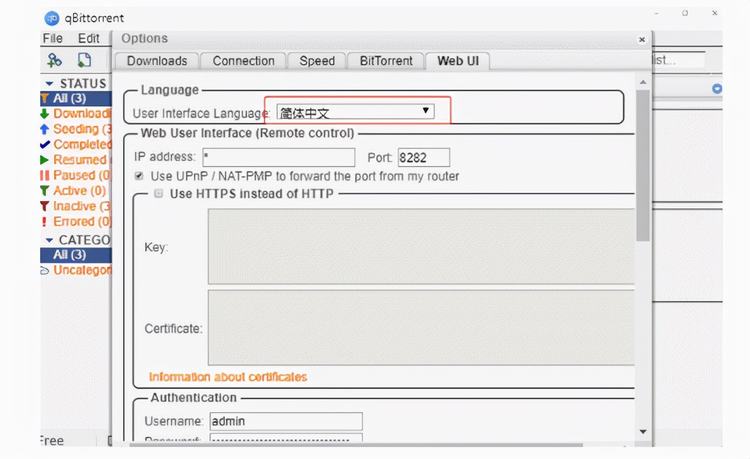Collapse the STATUS section
Screen dimensions: 750x459
click(x=49, y=84)
